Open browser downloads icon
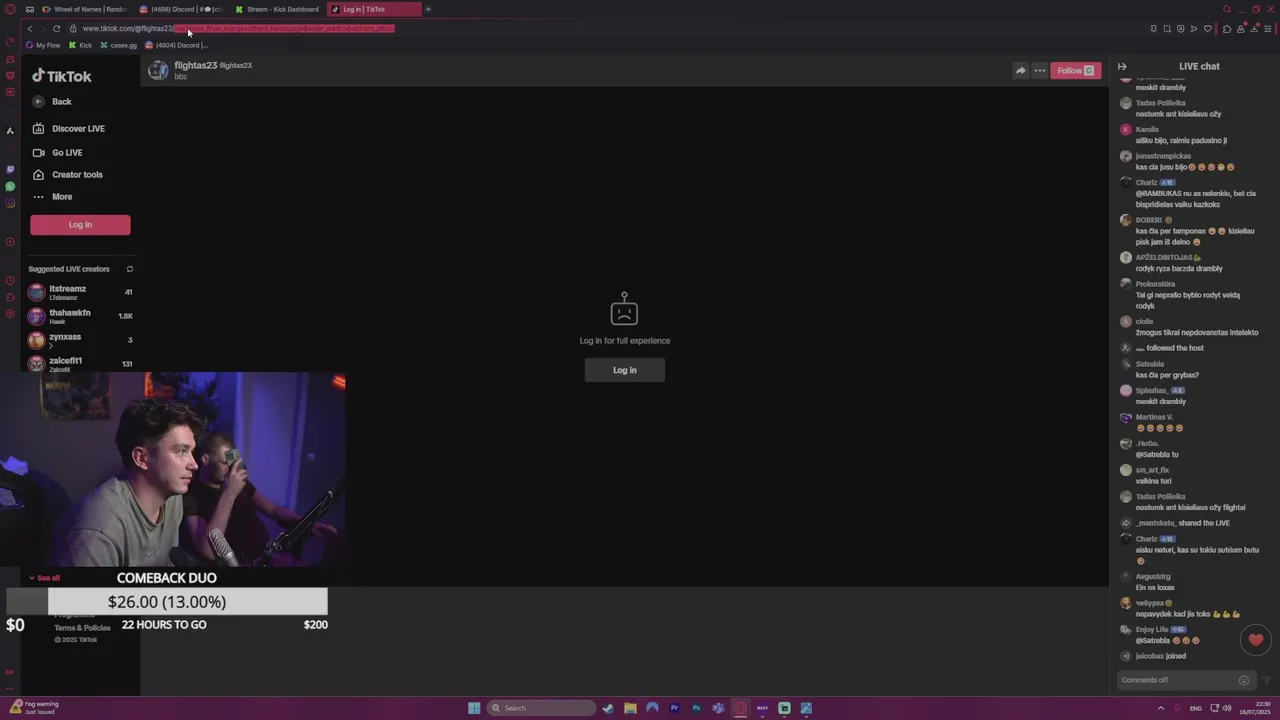 pyautogui.click(x=1254, y=29)
